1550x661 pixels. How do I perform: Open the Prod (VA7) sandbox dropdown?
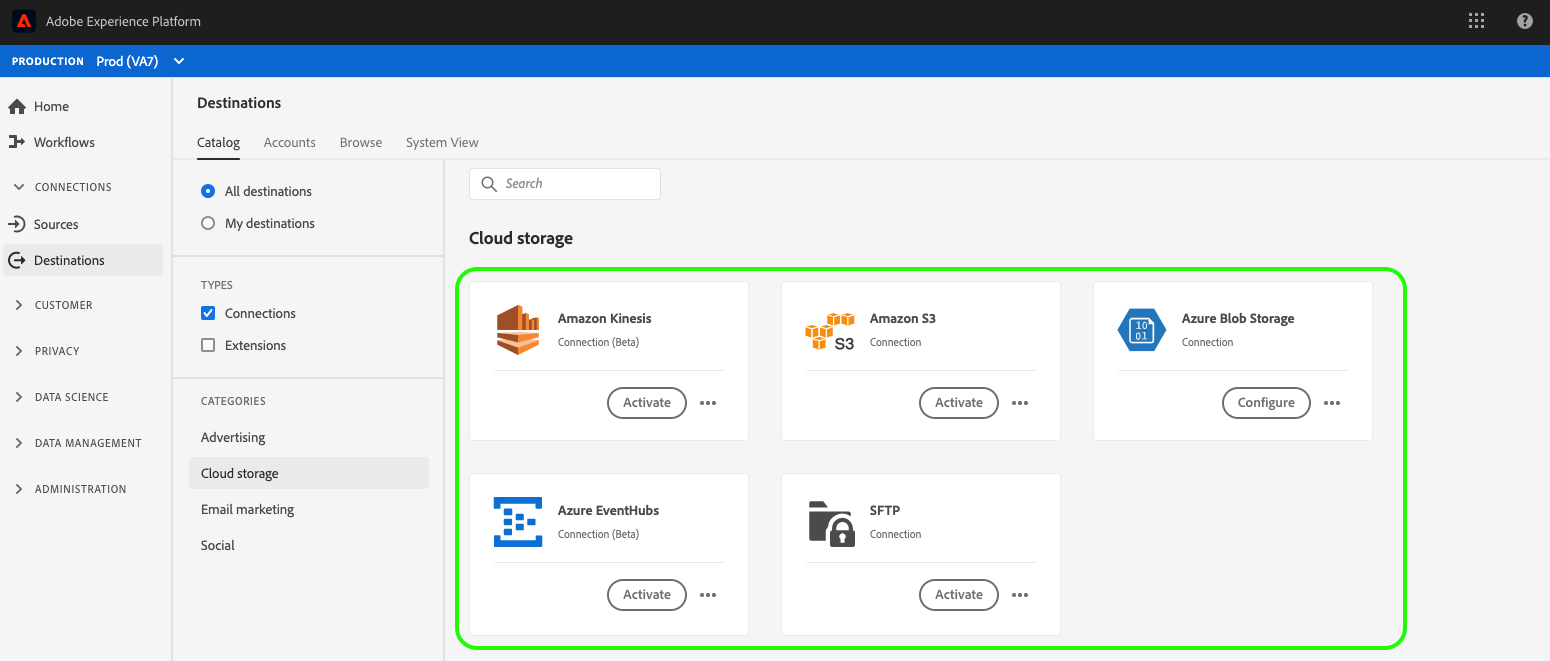141,61
